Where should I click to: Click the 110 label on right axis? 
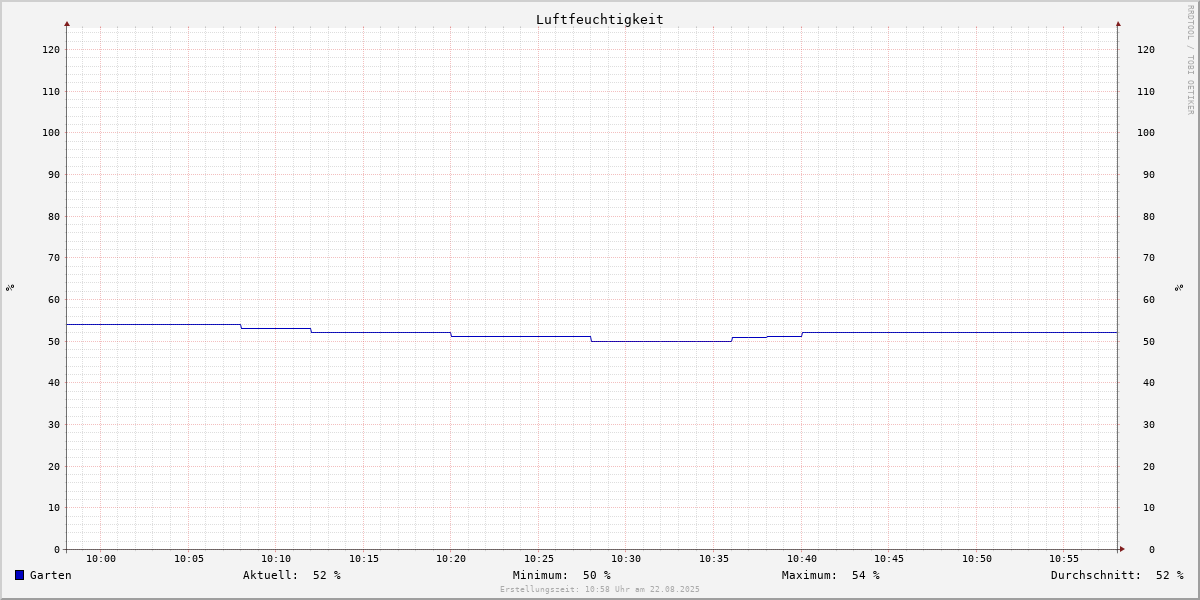tap(1146, 91)
